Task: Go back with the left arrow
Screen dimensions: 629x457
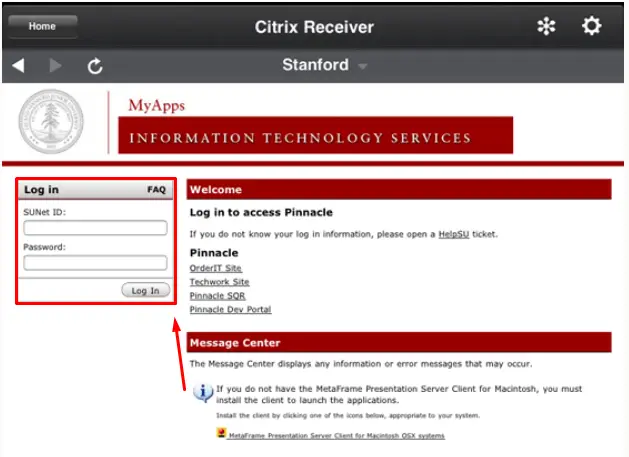Action: point(18,65)
